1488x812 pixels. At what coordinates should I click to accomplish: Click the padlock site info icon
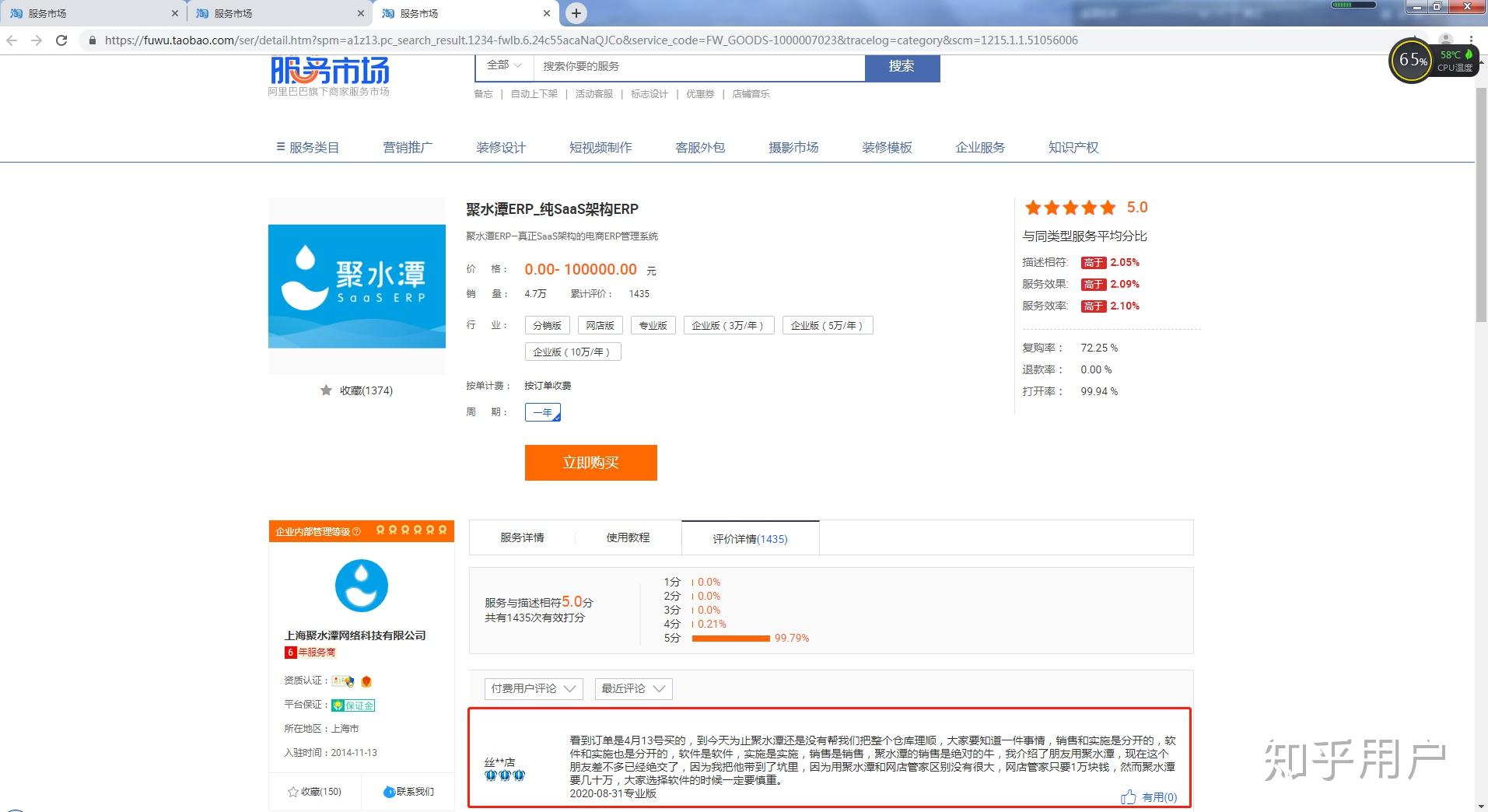pos(93,40)
